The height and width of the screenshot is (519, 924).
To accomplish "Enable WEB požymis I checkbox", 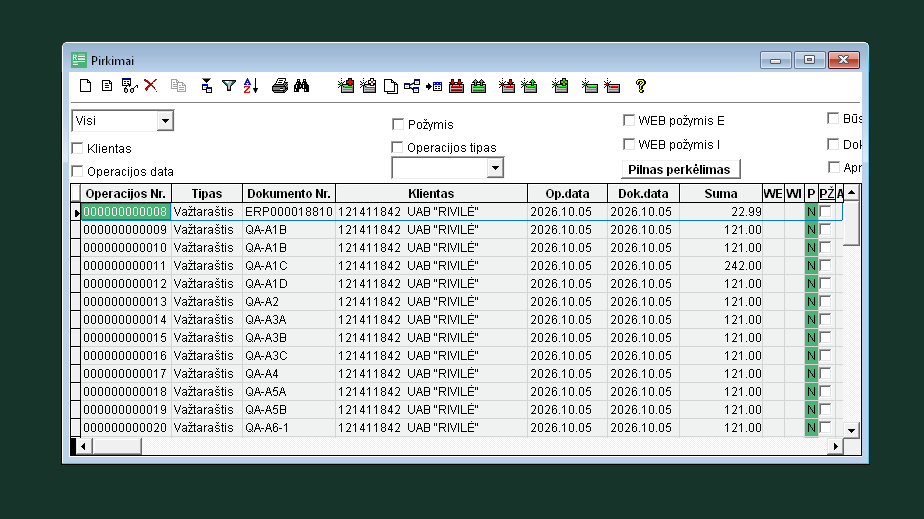I will coord(629,144).
